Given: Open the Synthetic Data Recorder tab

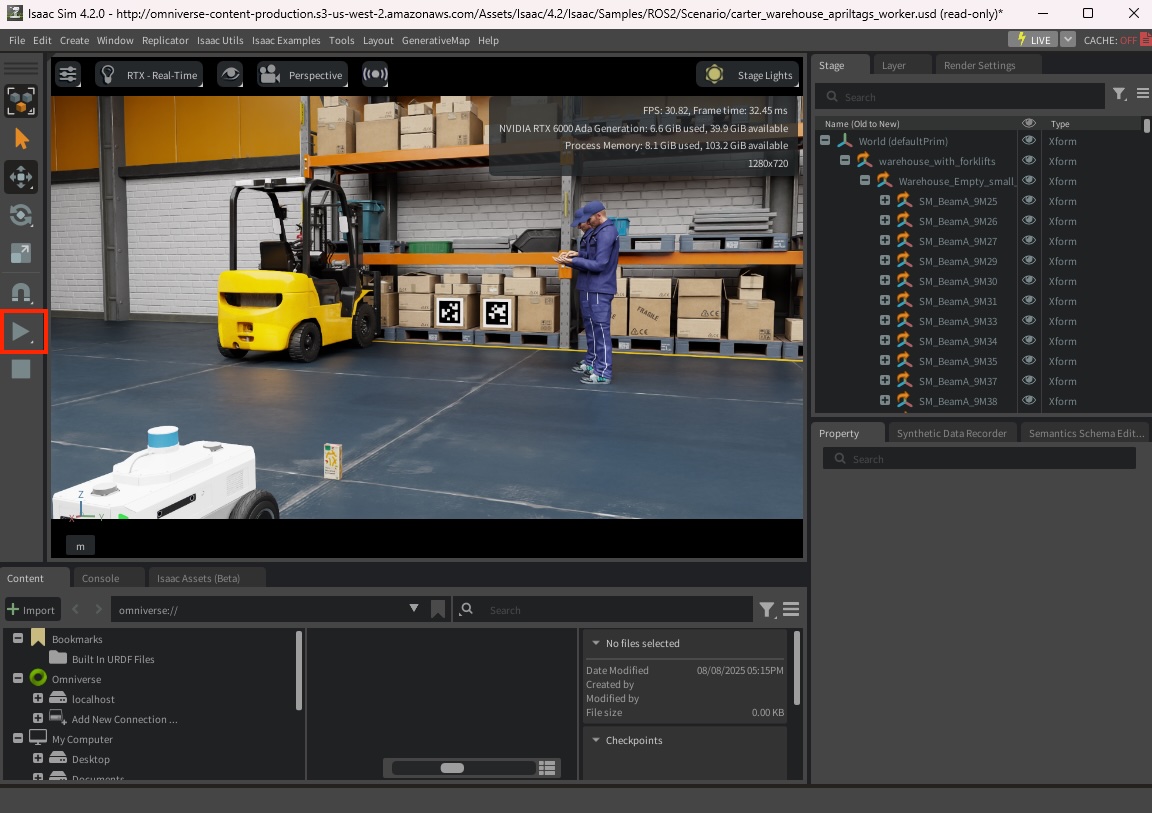Looking at the screenshot, I should pyautogui.click(x=951, y=433).
